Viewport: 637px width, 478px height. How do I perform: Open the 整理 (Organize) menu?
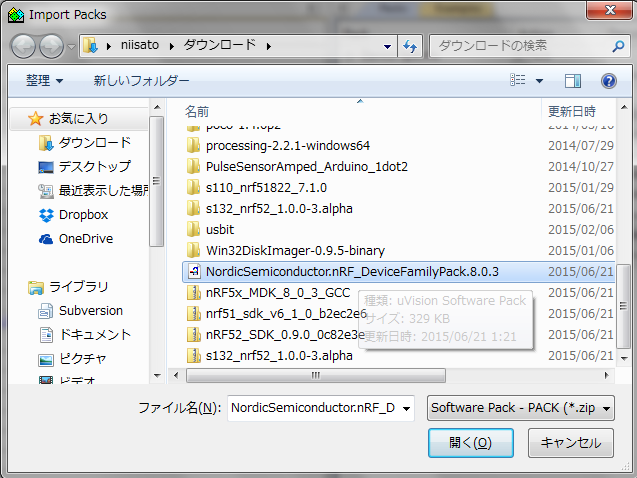pos(45,80)
